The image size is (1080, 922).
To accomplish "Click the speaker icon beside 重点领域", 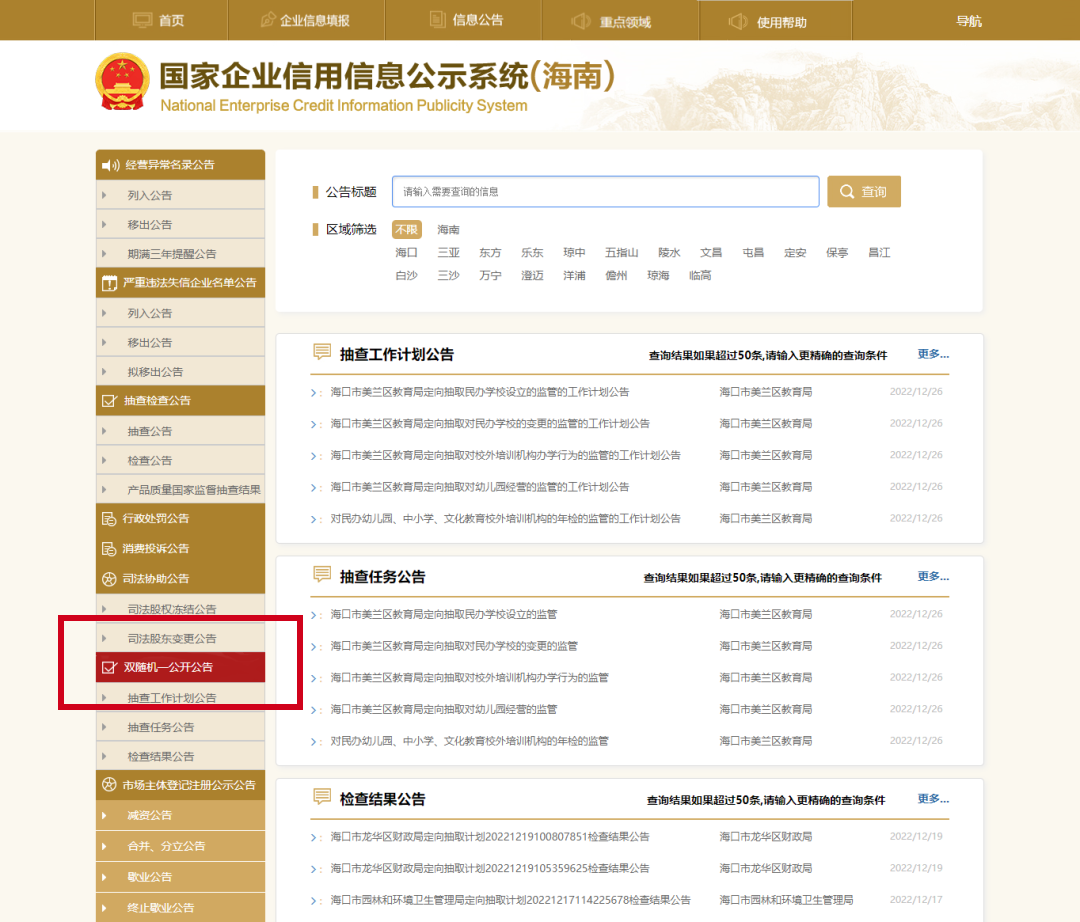I will [x=581, y=21].
